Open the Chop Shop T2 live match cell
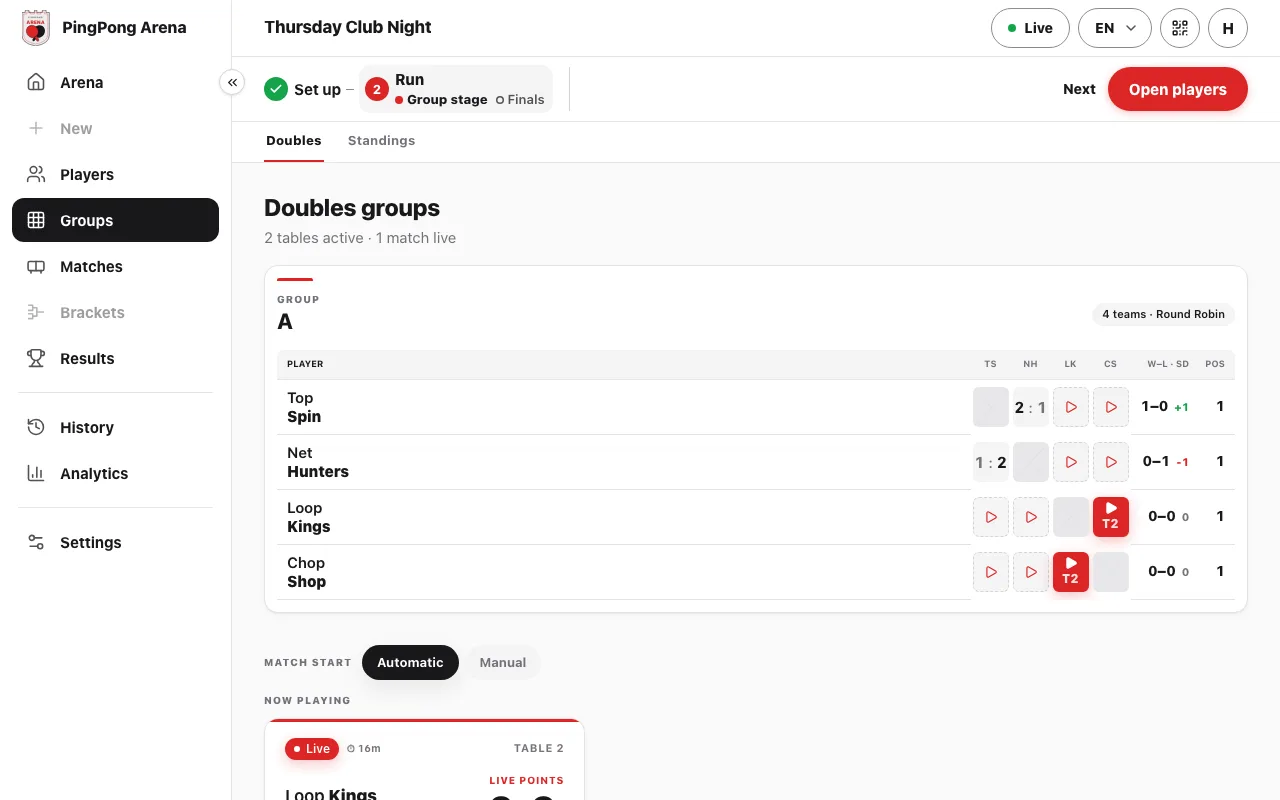This screenshot has height=800, width=1280. point(1071,572)
